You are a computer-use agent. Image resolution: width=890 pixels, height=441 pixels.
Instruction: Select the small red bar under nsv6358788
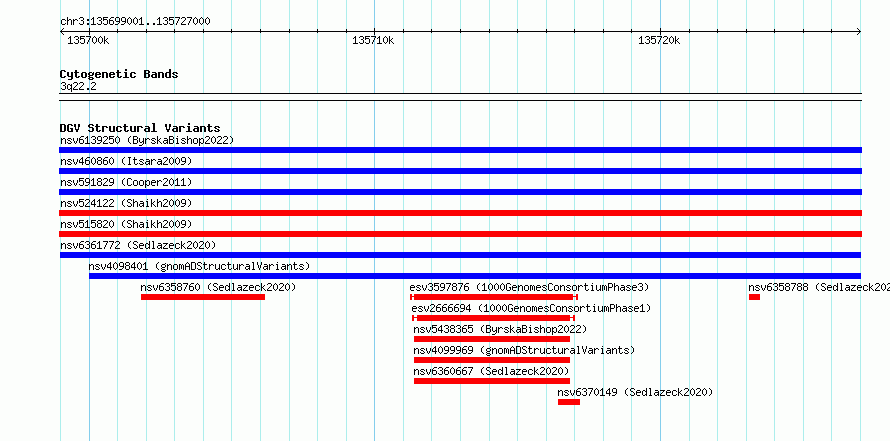[754, 297]
